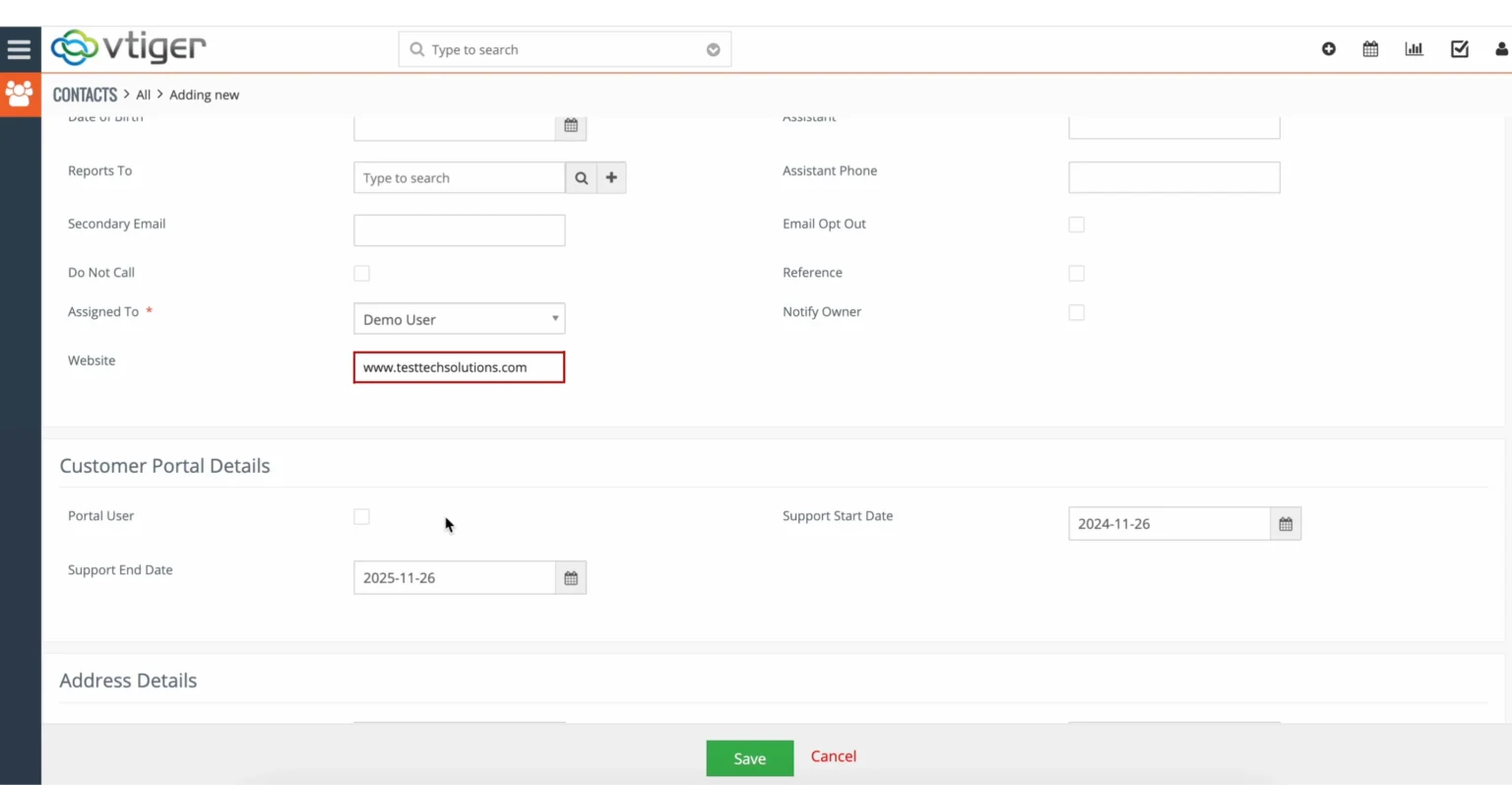Open the All contacts breadcrumb link
The width and height of the screenshot is (1512, 785).
point(143,94)
